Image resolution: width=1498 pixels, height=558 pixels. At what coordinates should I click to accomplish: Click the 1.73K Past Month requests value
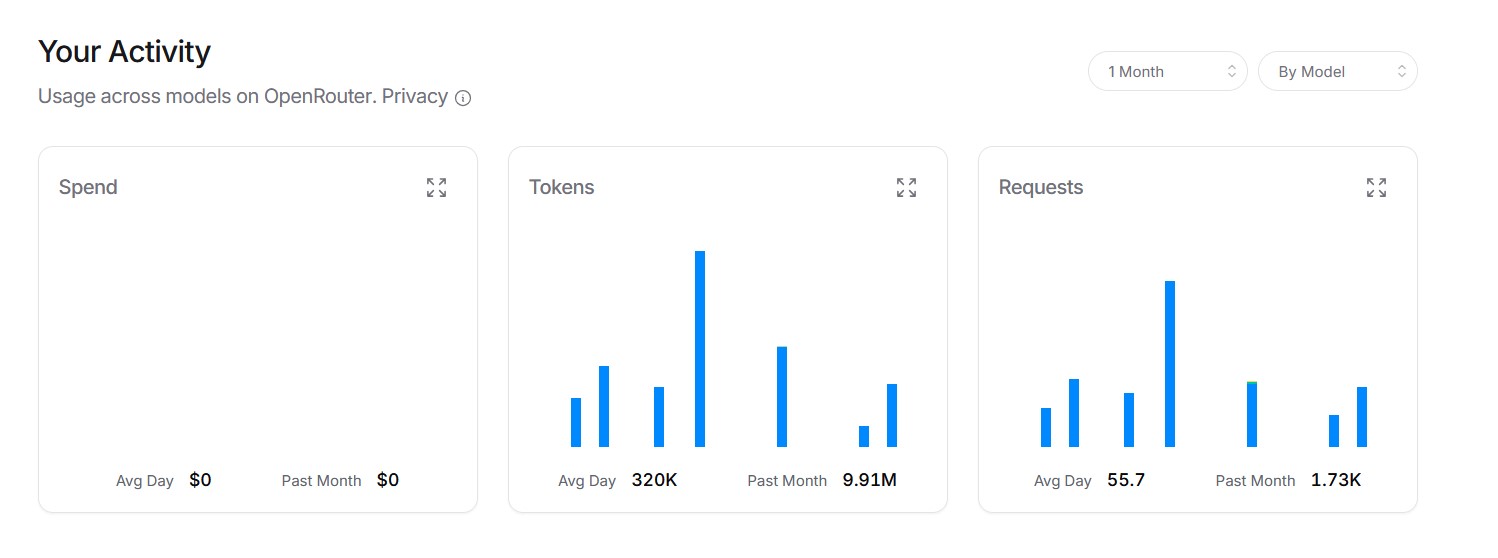[x=1336, y=480]
